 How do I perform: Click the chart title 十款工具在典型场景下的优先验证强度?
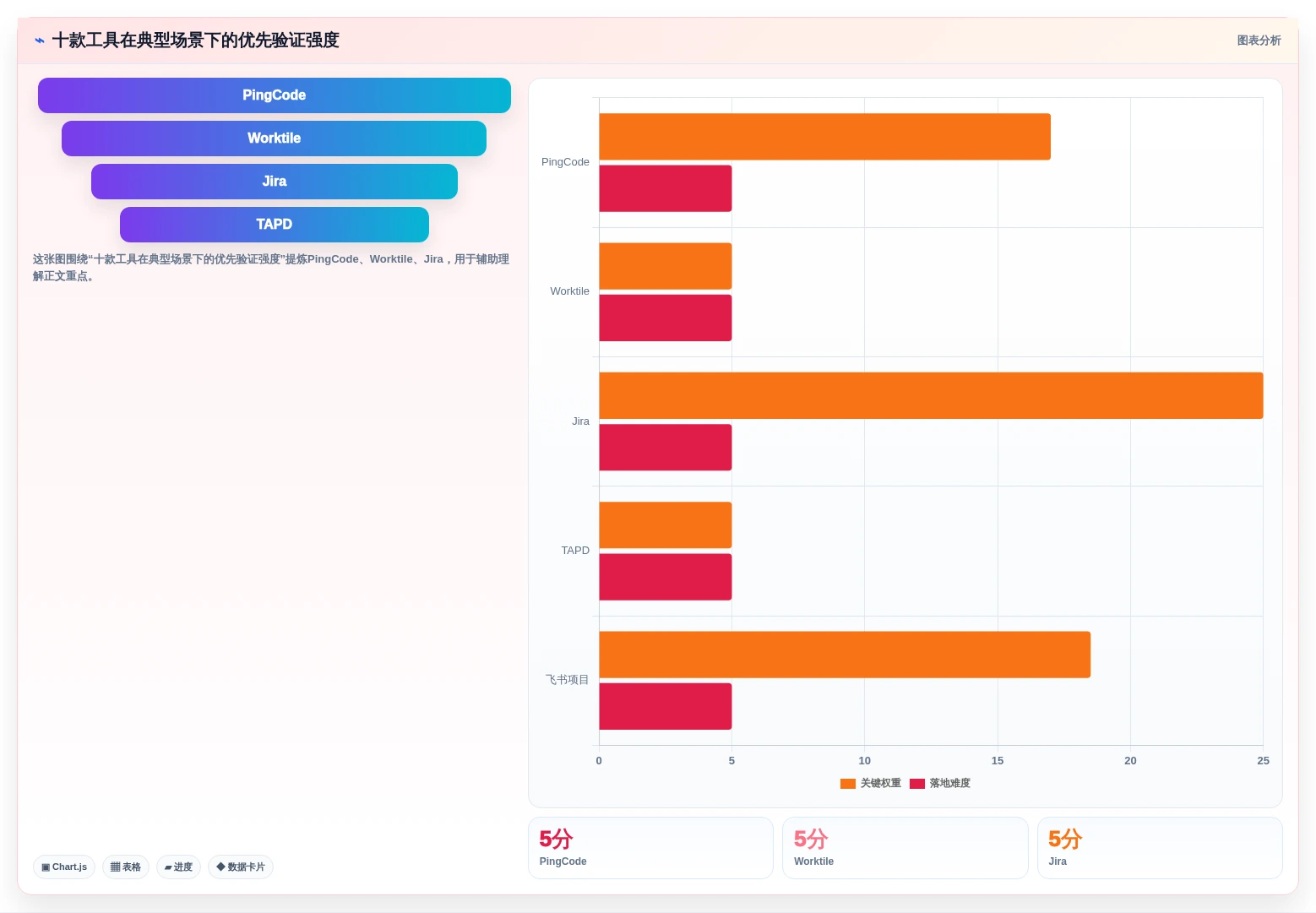tap(195, 41)
